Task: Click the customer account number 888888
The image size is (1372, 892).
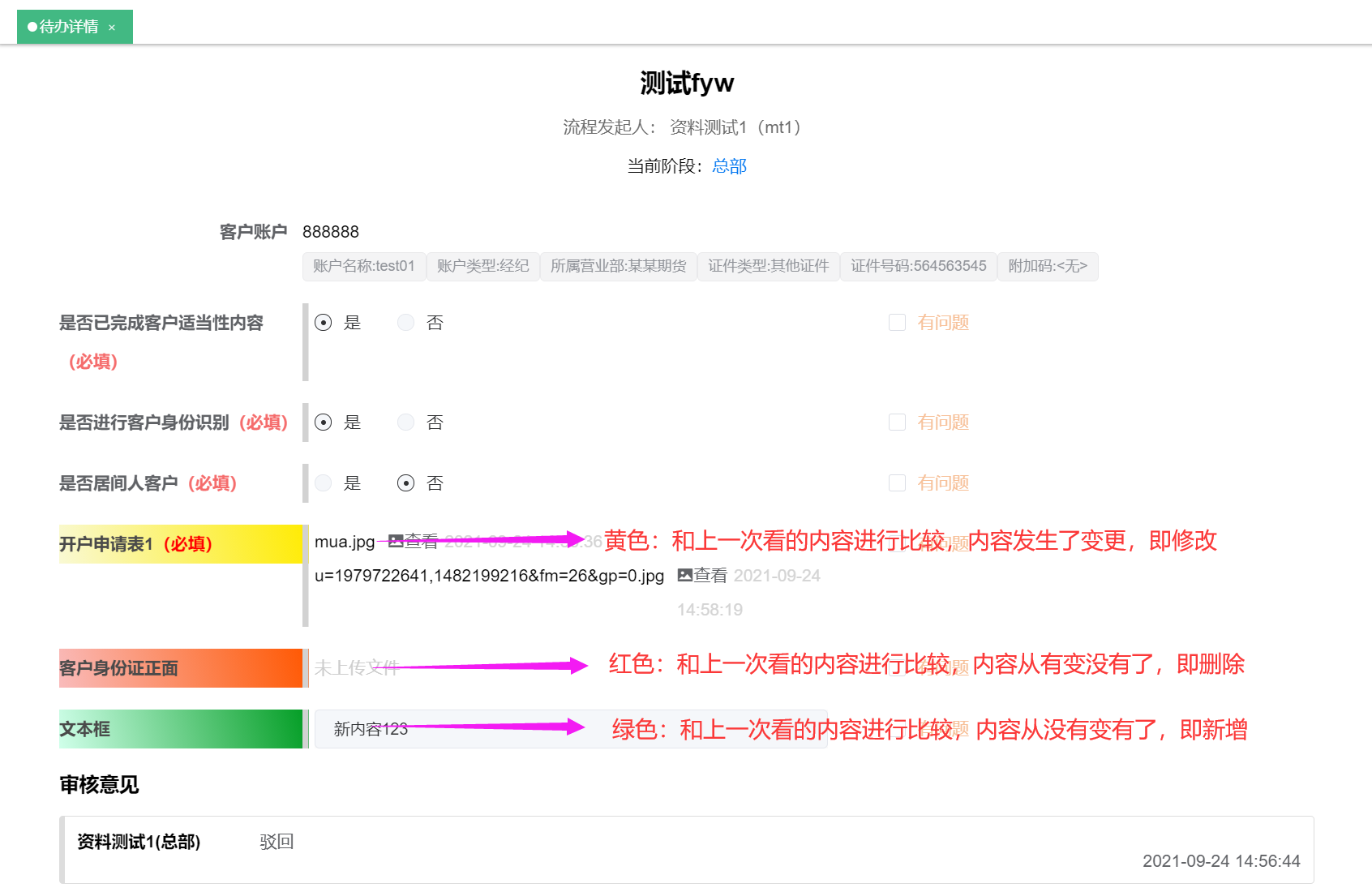Action: (331, 232)
